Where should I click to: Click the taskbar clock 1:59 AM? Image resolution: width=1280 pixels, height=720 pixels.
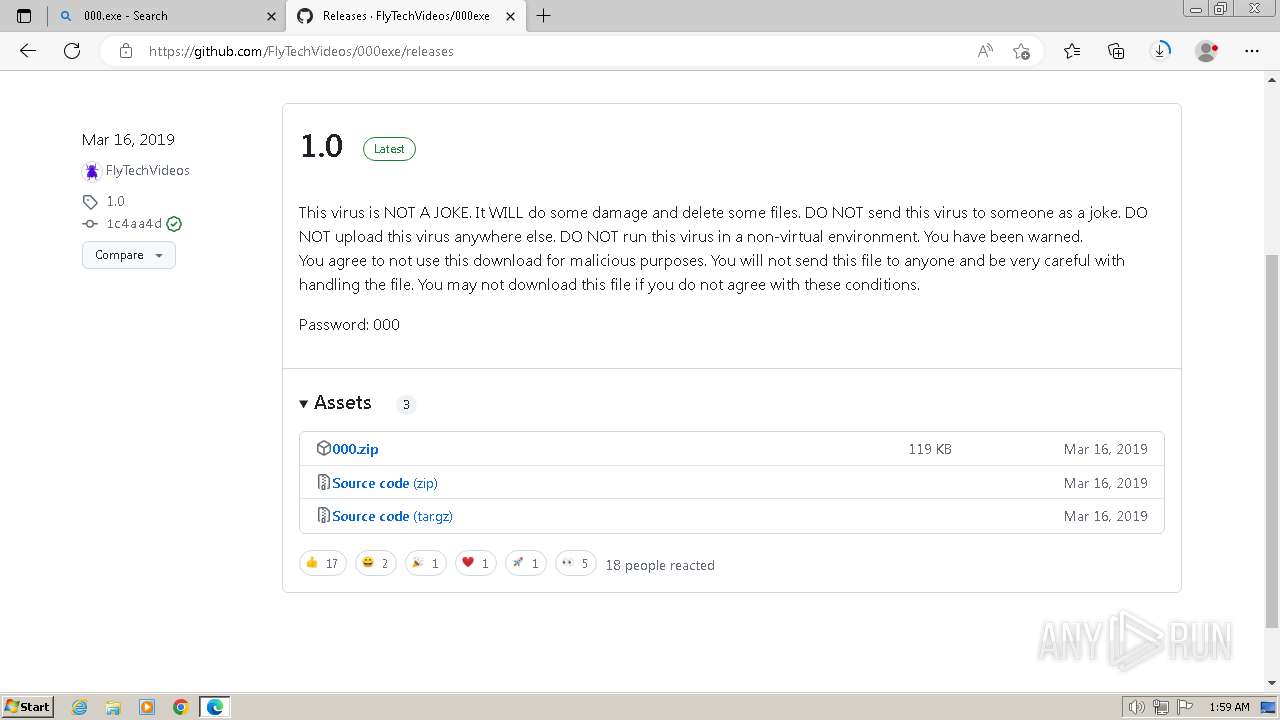click(1229, 707)
